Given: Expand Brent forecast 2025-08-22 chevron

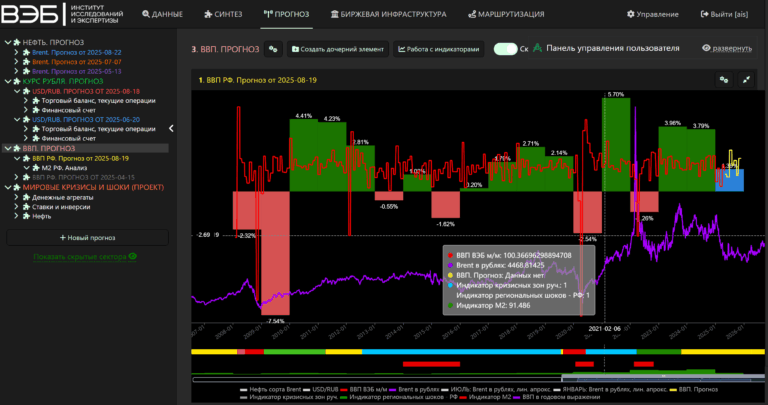Looking at the screenshot, I should coord(16,52).
